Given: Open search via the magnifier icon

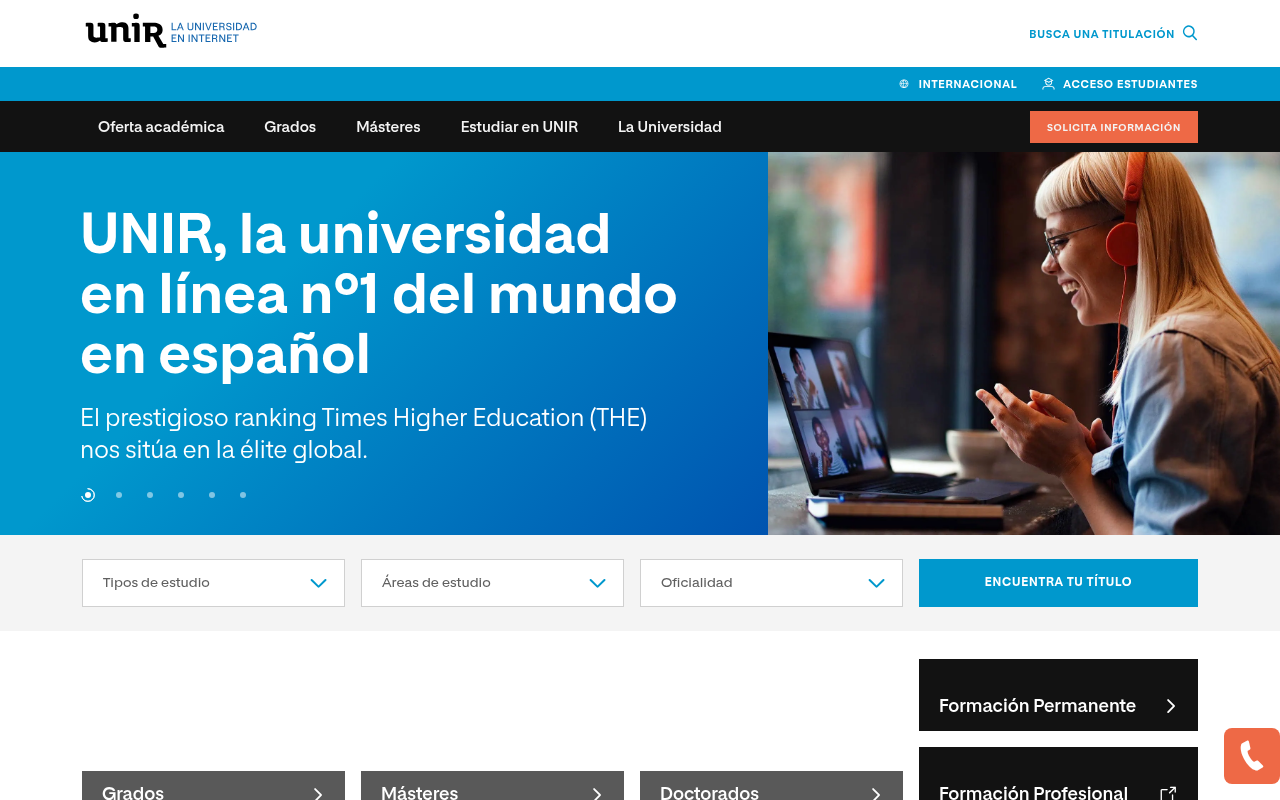Looking at the screenshot, I should pyautogui.click(x=1190, y=33).
